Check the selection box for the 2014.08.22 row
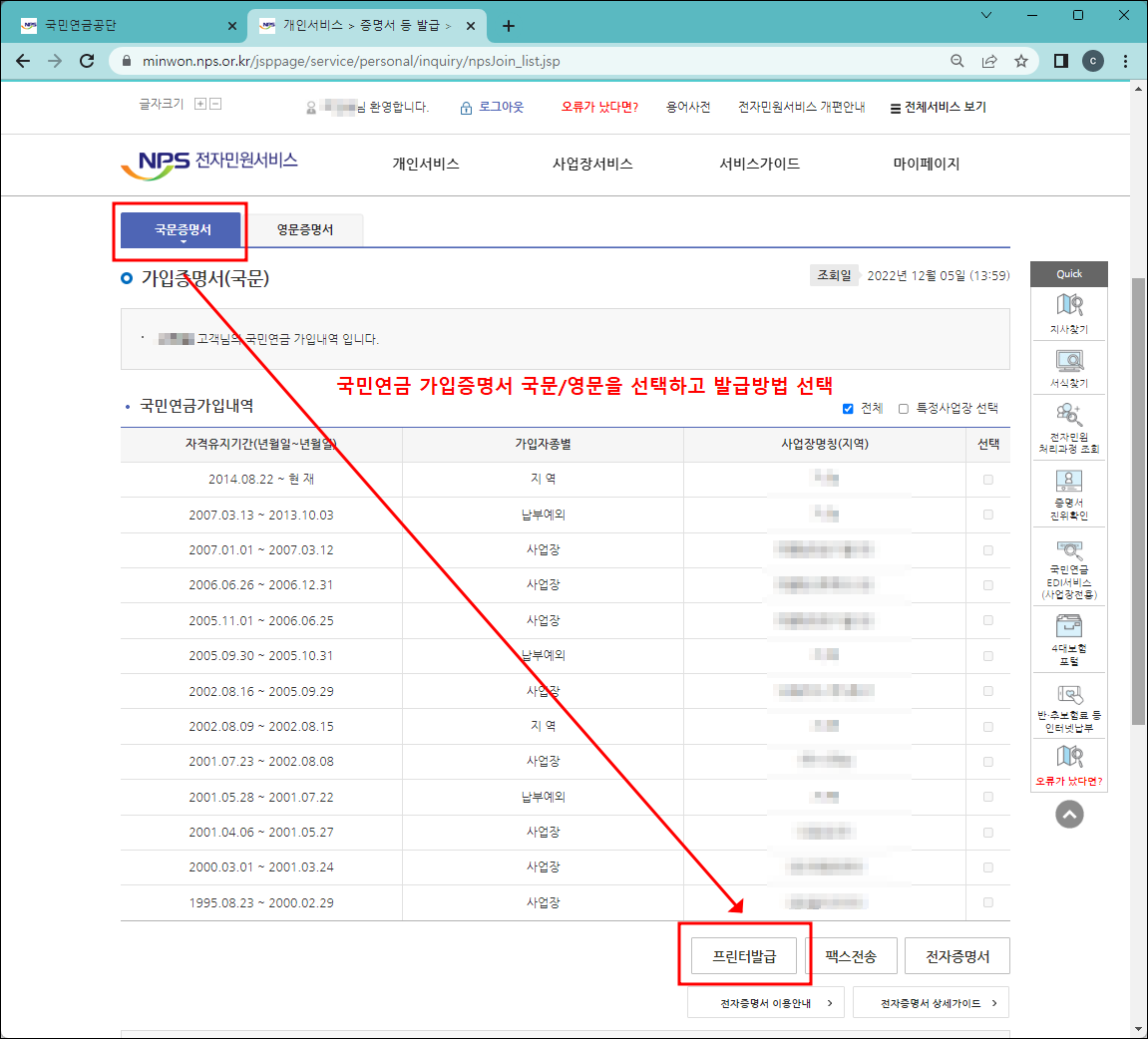This screenshot has width=1148, height=1039. coord(988,478)
